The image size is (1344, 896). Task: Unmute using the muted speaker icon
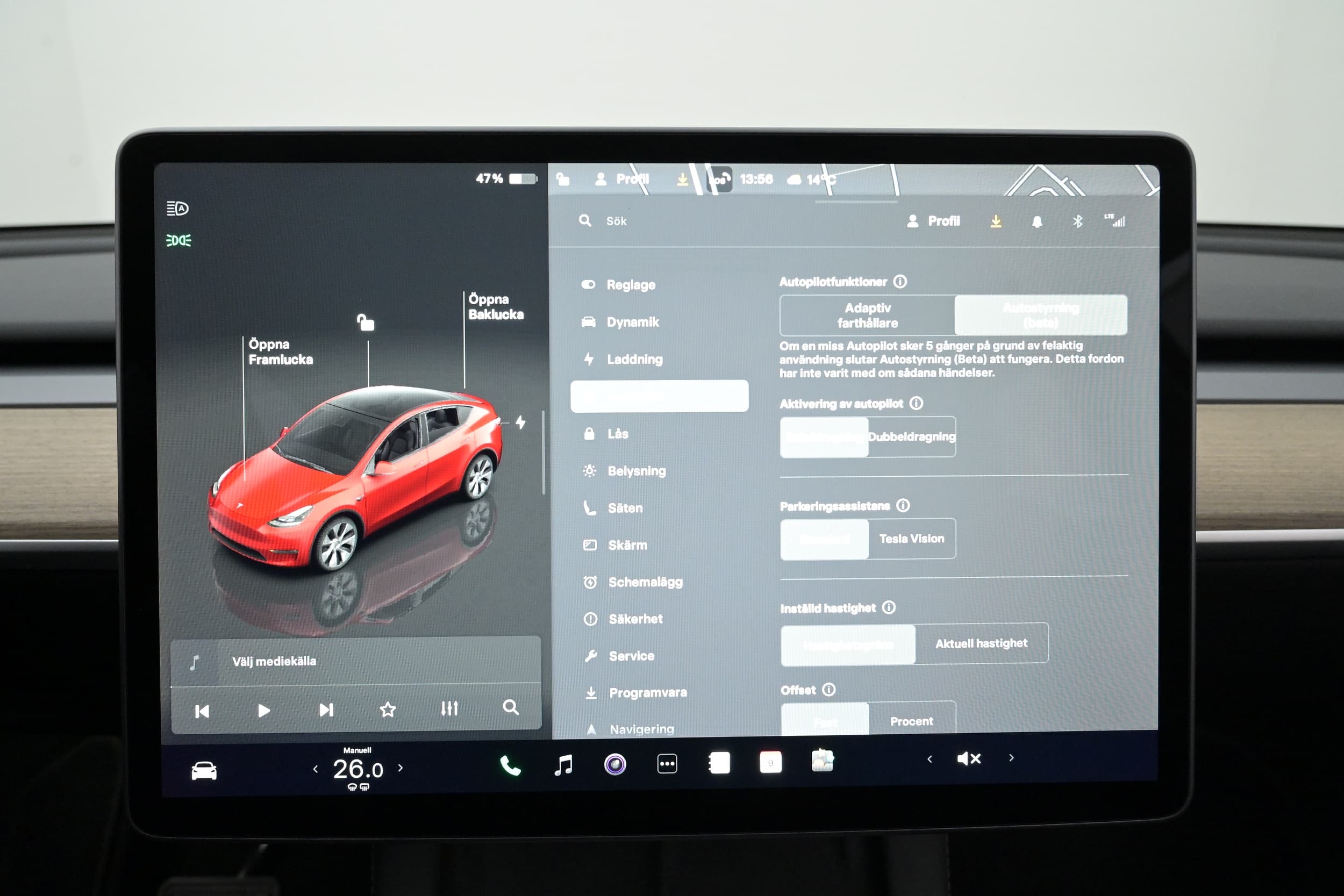tap(969, 758)
